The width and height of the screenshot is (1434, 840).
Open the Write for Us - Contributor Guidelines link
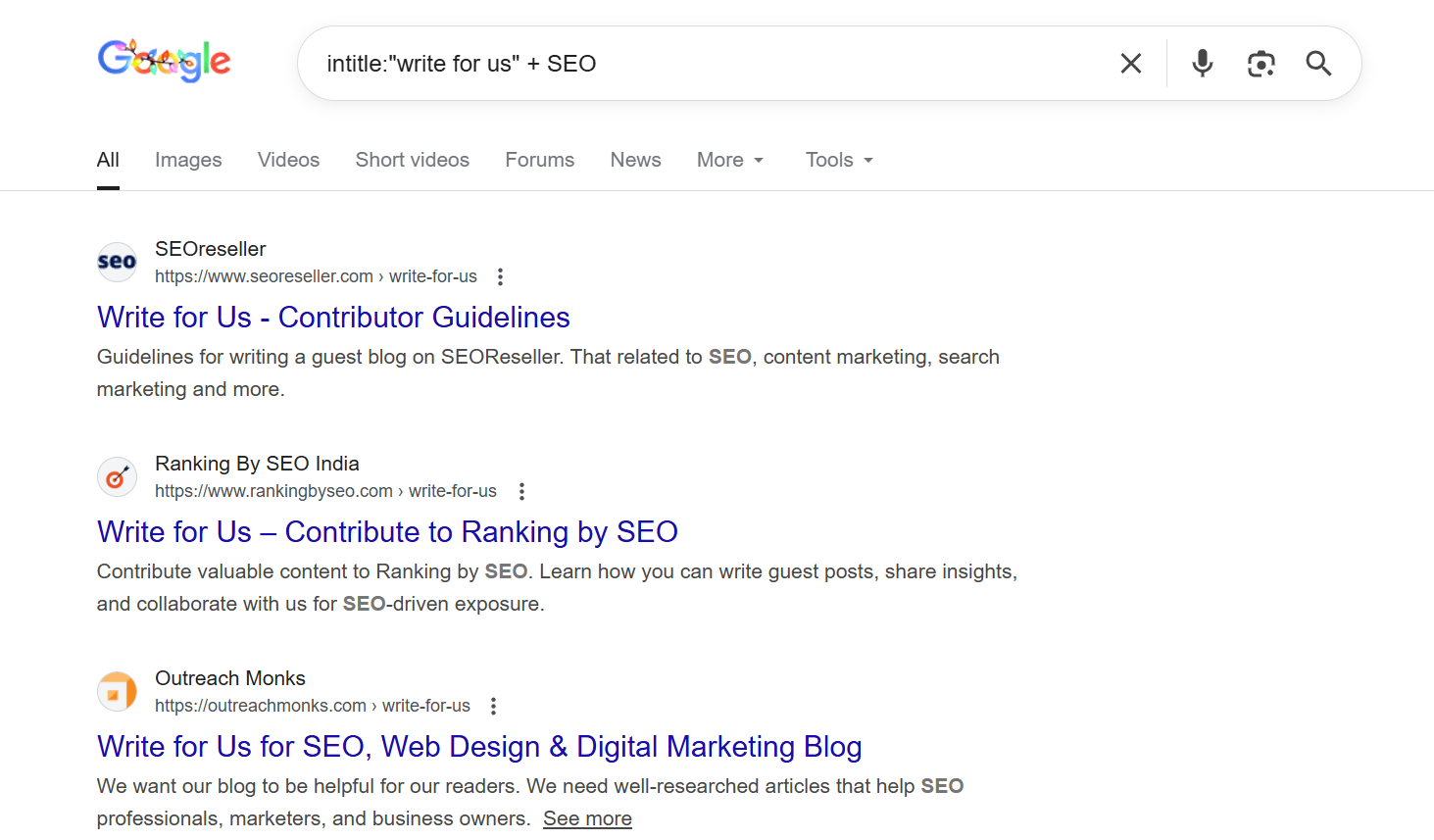click(x=333, y=317)
